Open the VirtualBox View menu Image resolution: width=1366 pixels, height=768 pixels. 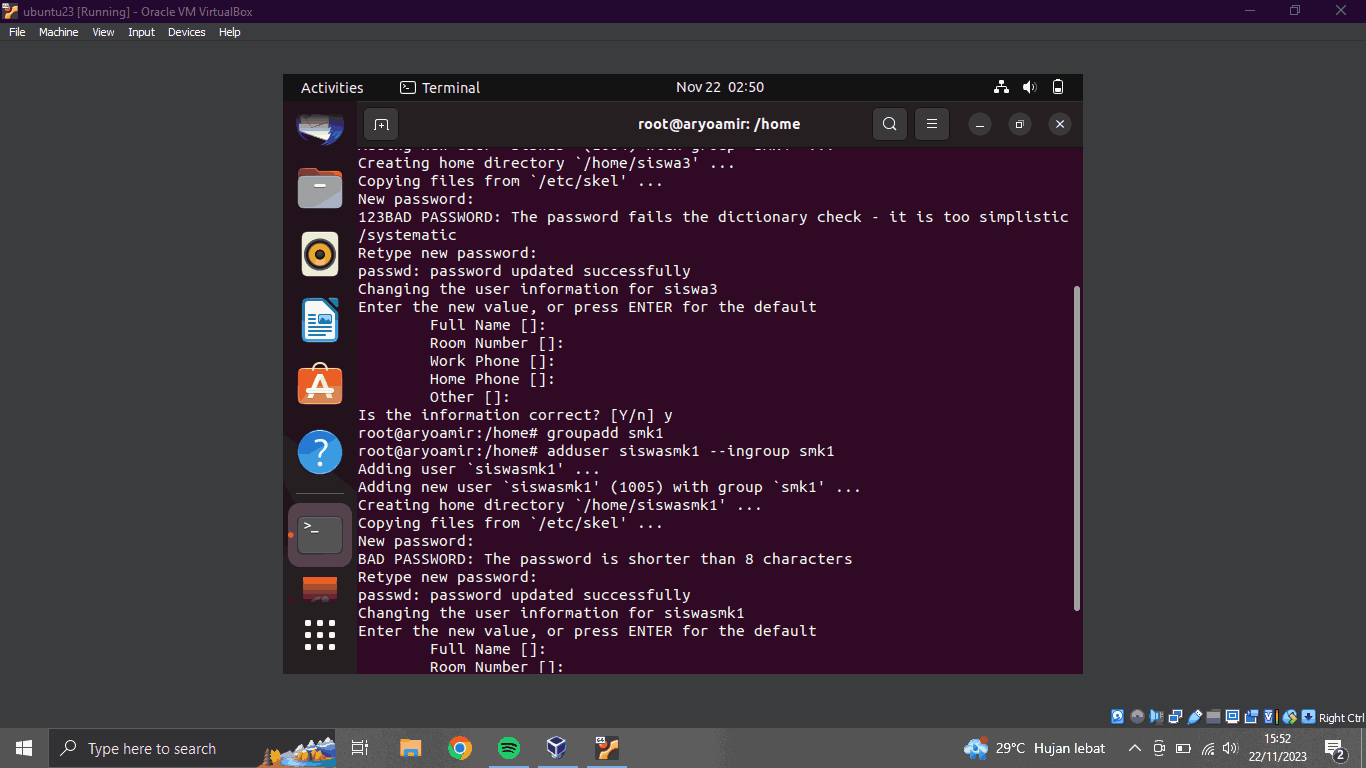point(103,32)
